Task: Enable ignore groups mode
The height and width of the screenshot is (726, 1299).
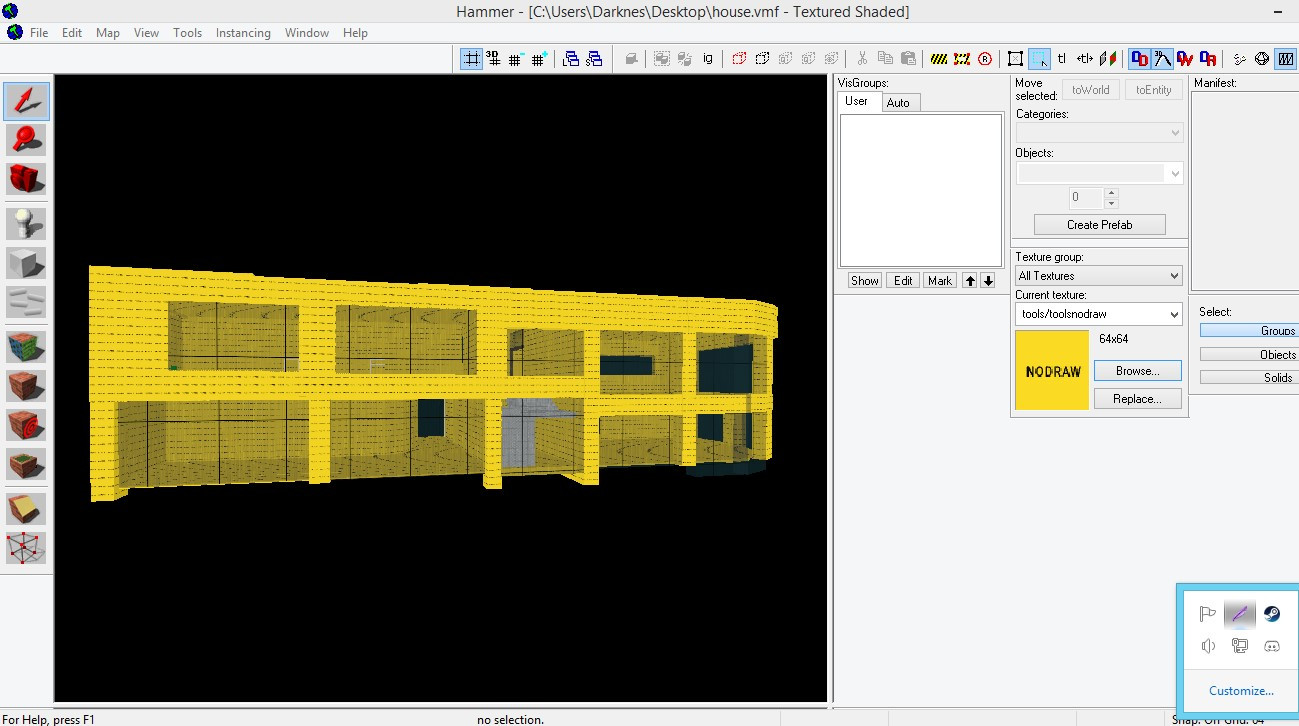Action: click(x=708, y=58)
